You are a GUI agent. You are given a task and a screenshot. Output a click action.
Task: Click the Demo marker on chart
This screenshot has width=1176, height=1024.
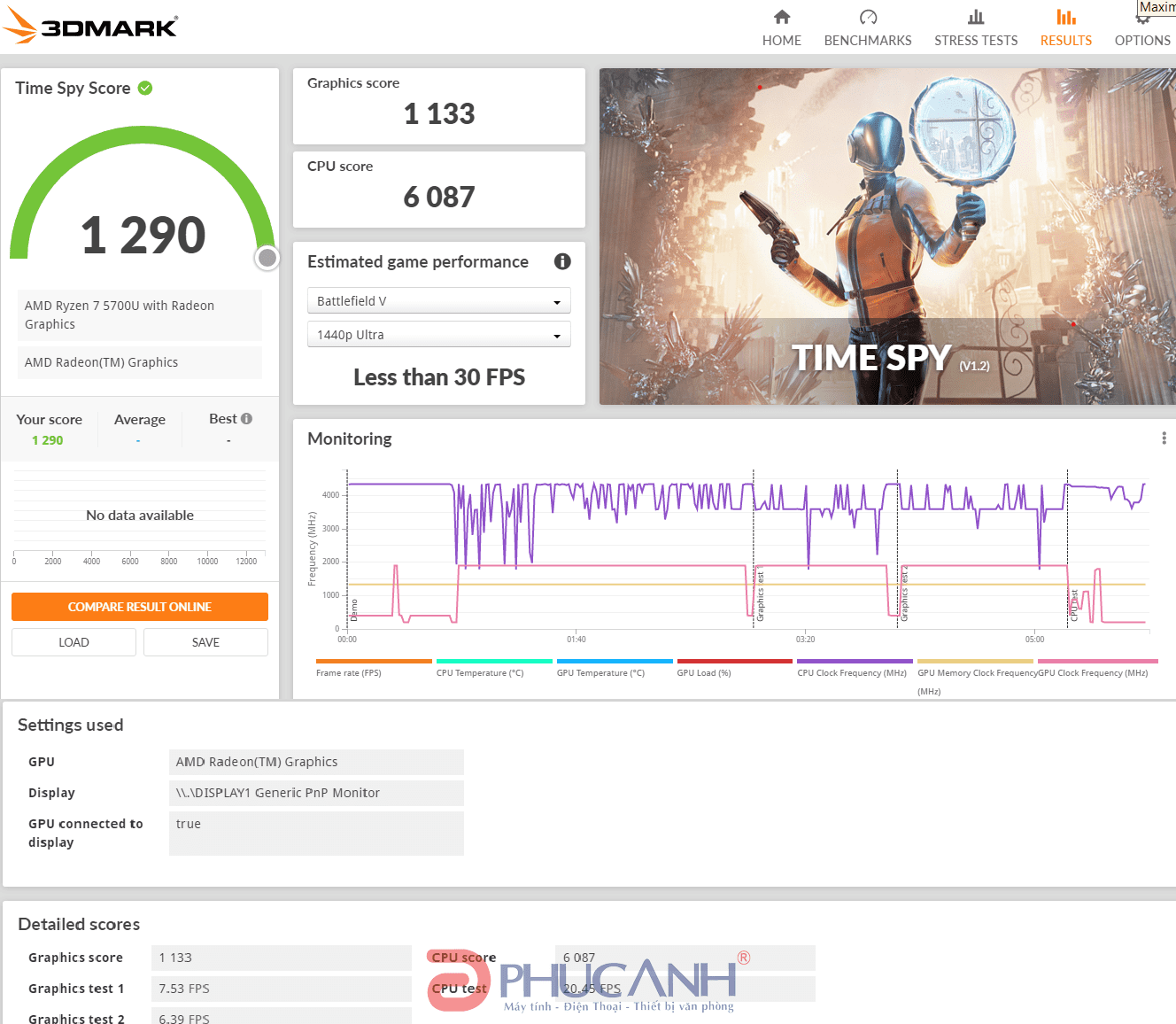pos(354,609)
